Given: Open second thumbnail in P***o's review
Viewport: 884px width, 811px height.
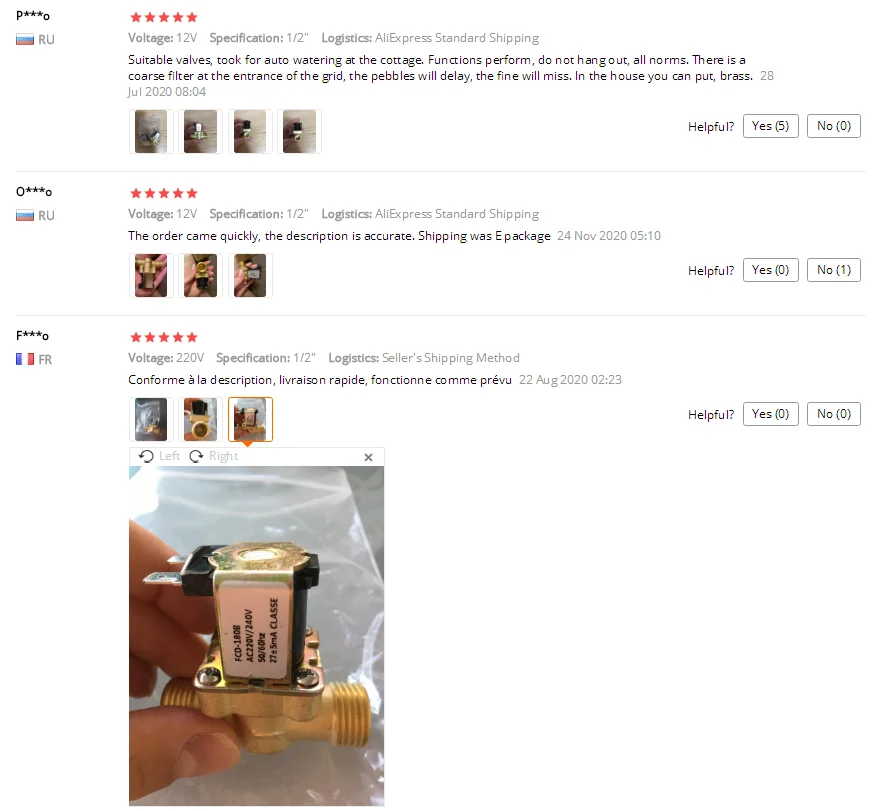Looking at the screenshot, I should (x=201, y=132).
